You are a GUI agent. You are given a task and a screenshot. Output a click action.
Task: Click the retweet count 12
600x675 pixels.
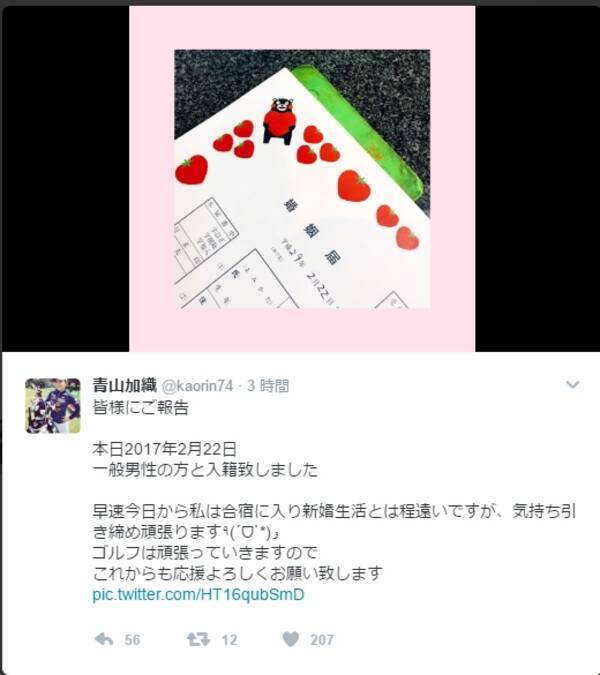click(229, 640)
